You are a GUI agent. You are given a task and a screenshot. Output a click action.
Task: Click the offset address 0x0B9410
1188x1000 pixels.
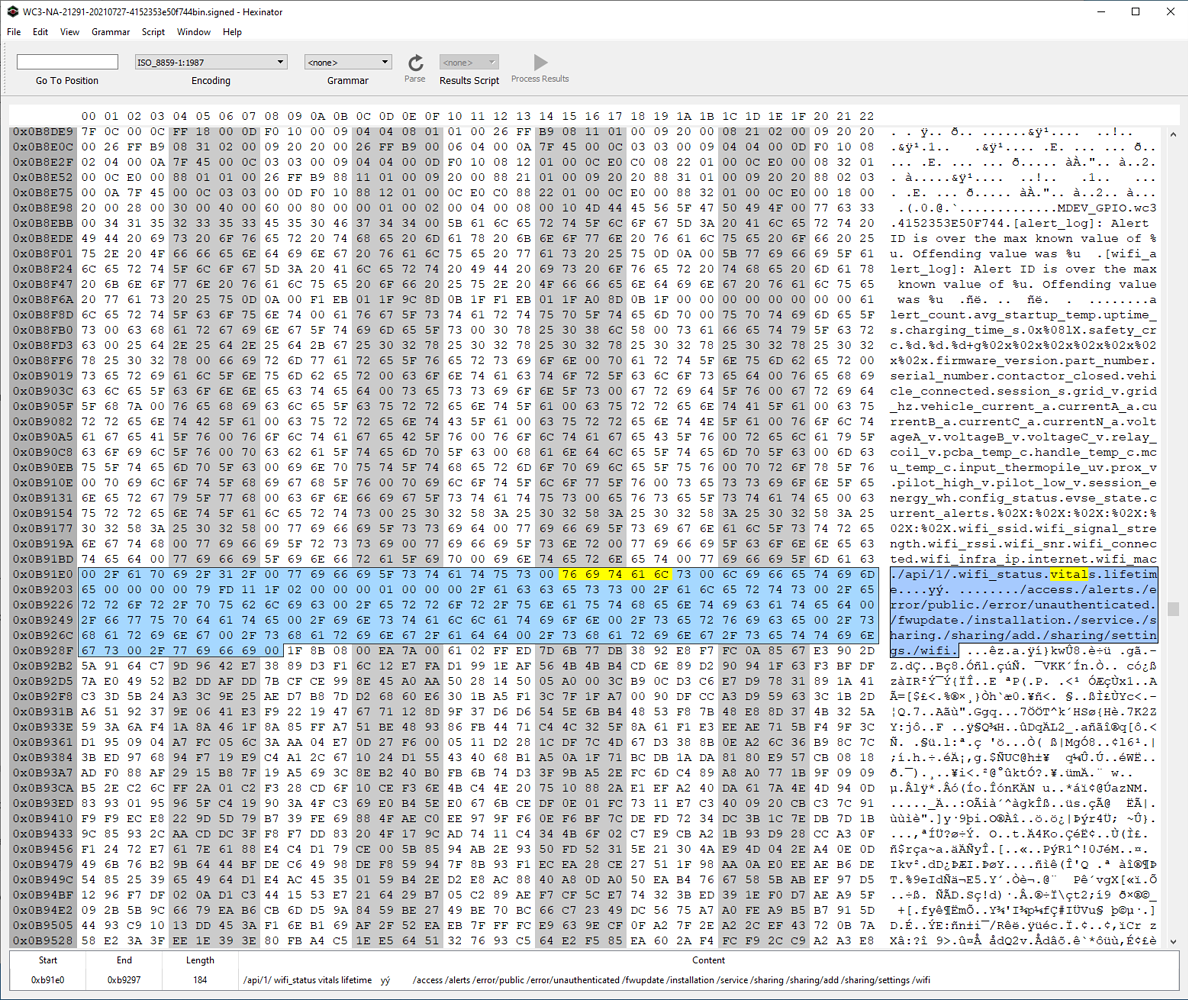[42, 819]
